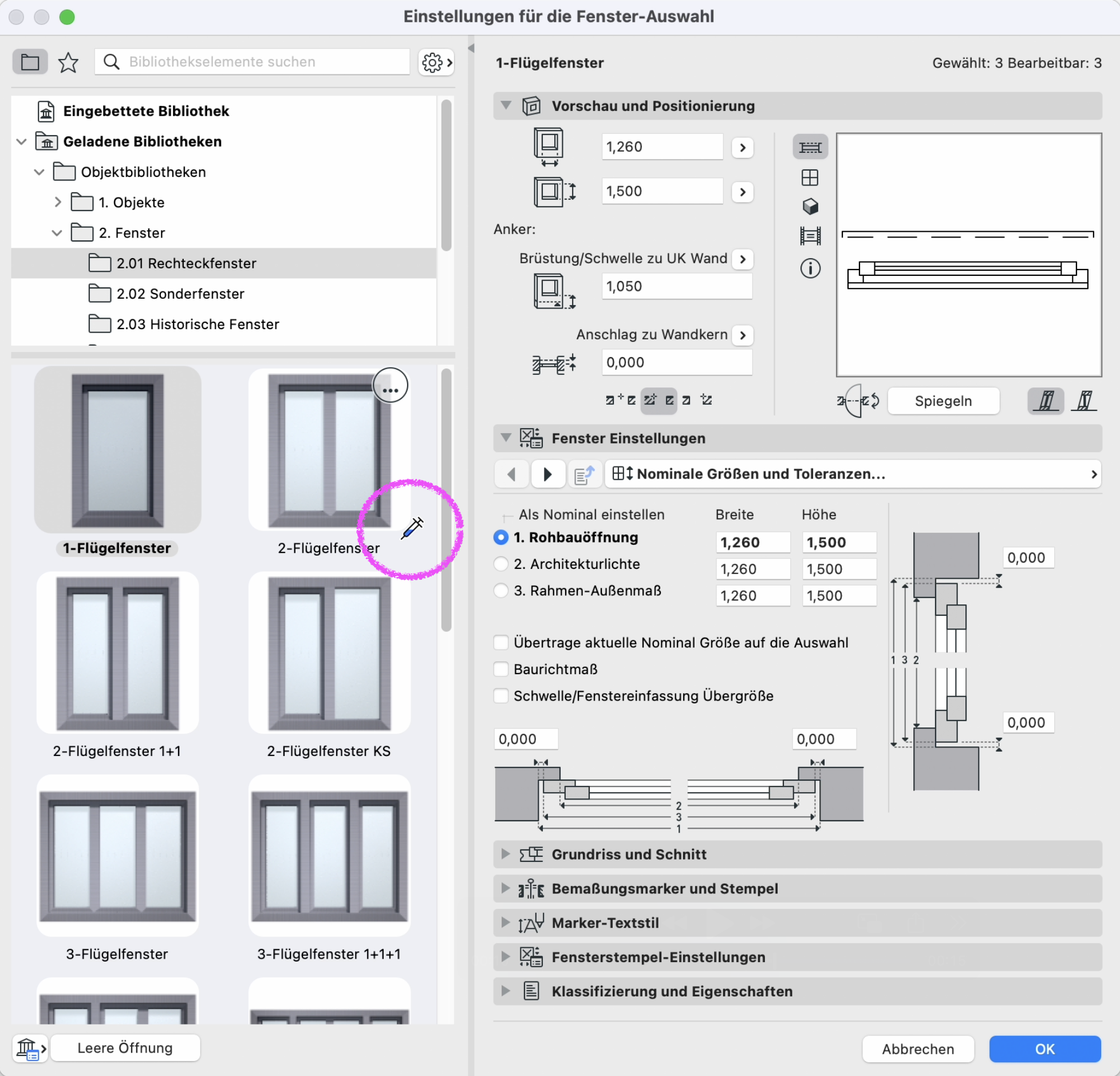This screenshot has width=1120, height=1076.
Task: Expand Fensterstempel-Einstellungen section
Action: coord(506,957)
